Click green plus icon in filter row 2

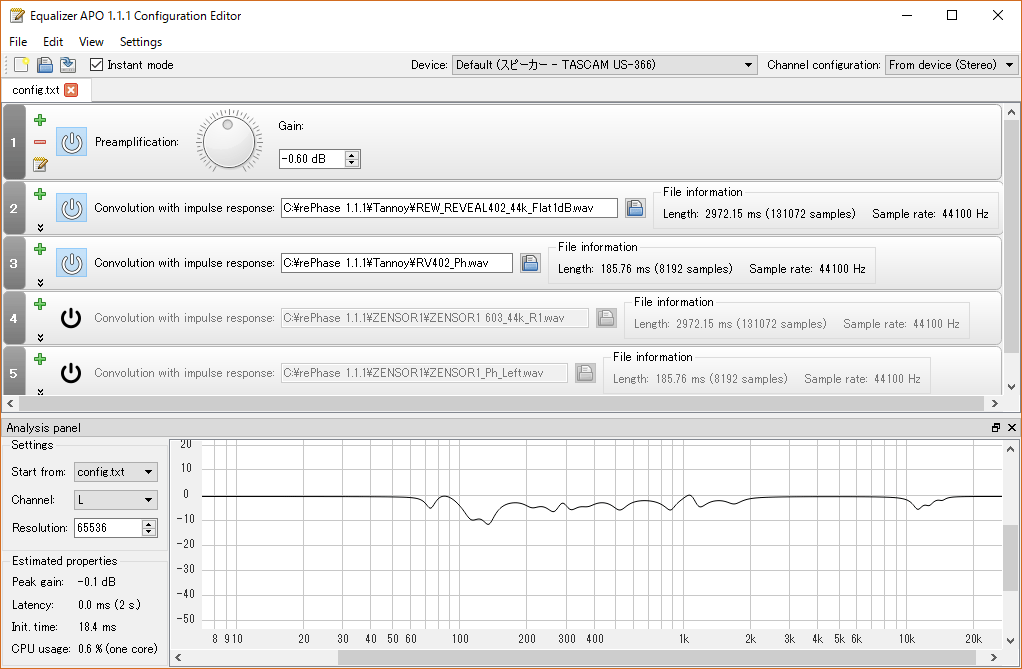(x=40, y=194)
